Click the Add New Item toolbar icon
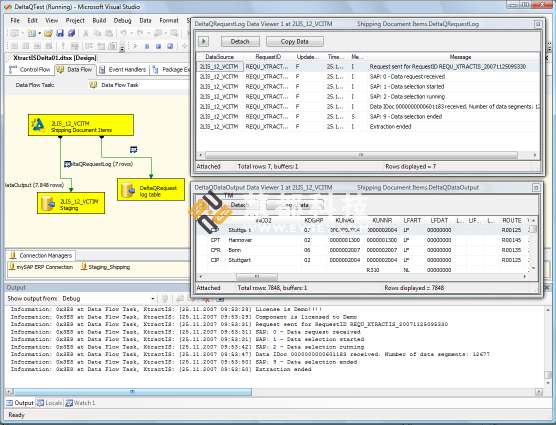Screen dimensions: 556x425 tap(32, 34)
